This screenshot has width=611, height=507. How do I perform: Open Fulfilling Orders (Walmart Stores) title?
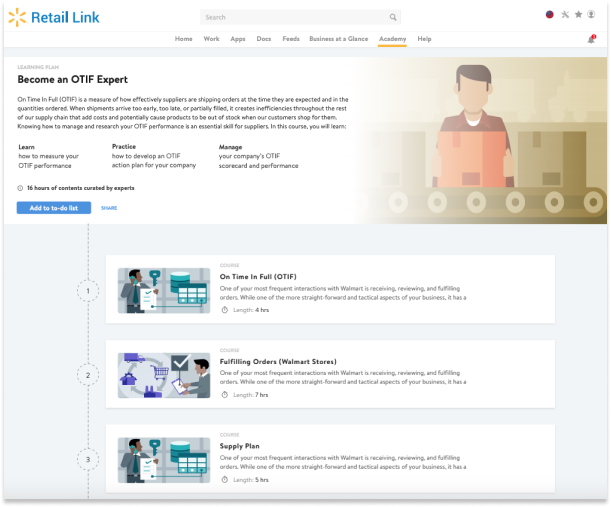tap(278, 362)
